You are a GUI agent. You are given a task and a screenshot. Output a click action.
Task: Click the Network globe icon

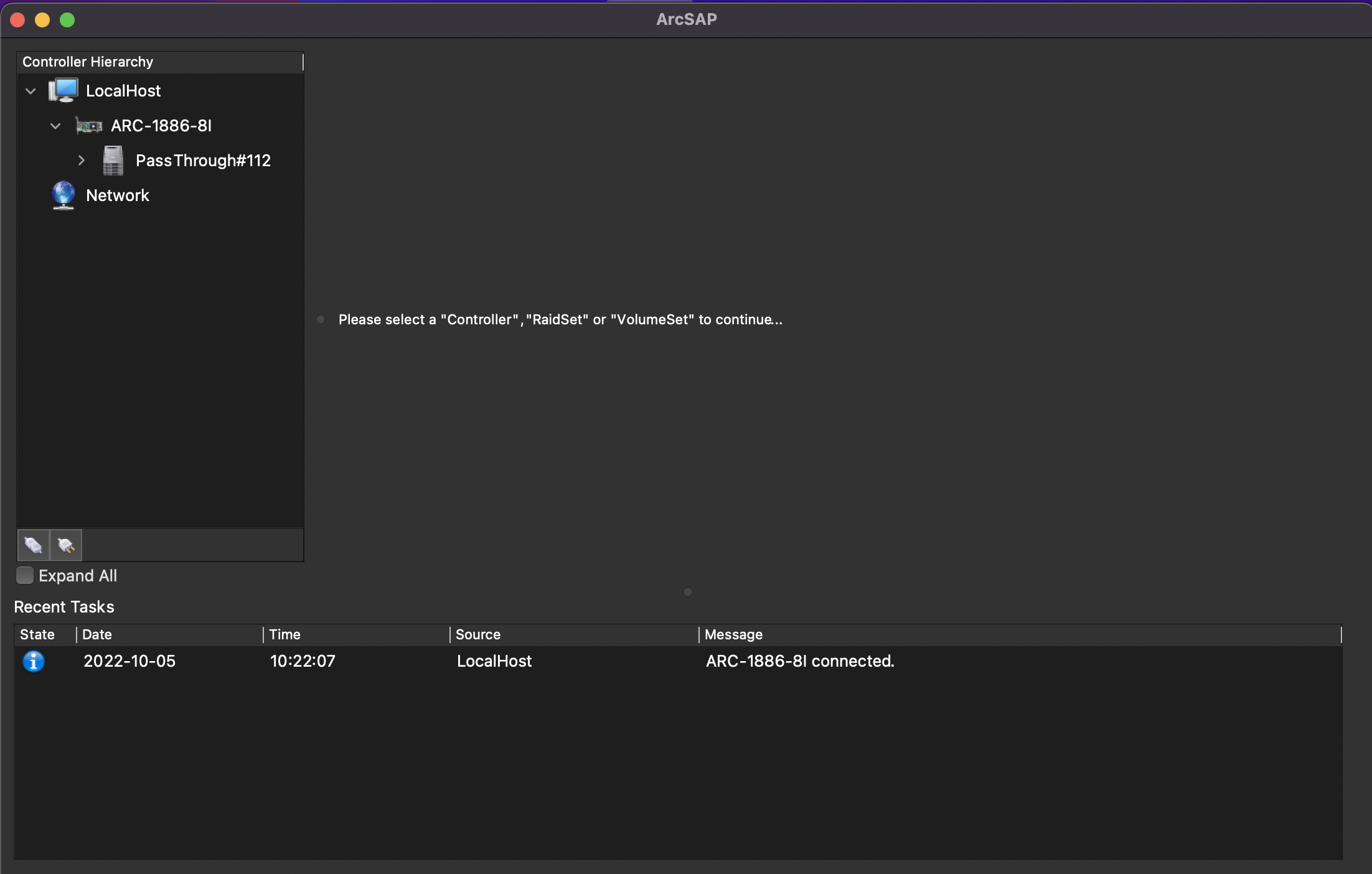[x=63, y=195]
